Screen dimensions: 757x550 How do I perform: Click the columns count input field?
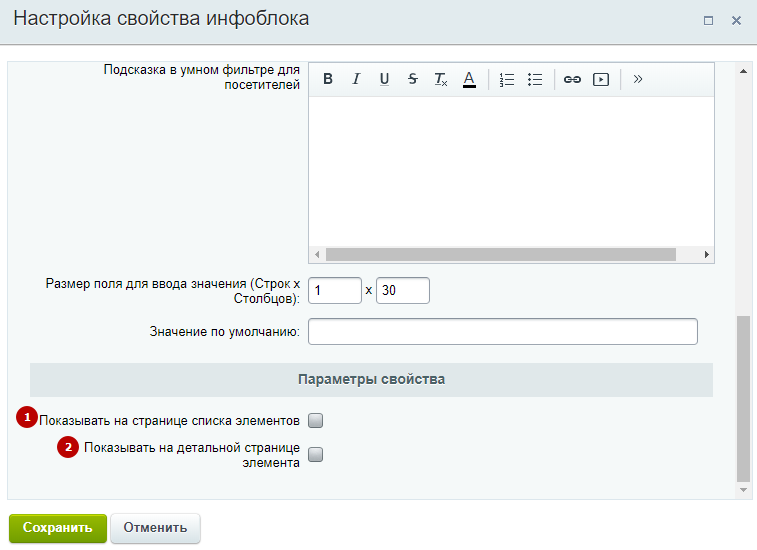pyautogui.click(x=402, y=290)
